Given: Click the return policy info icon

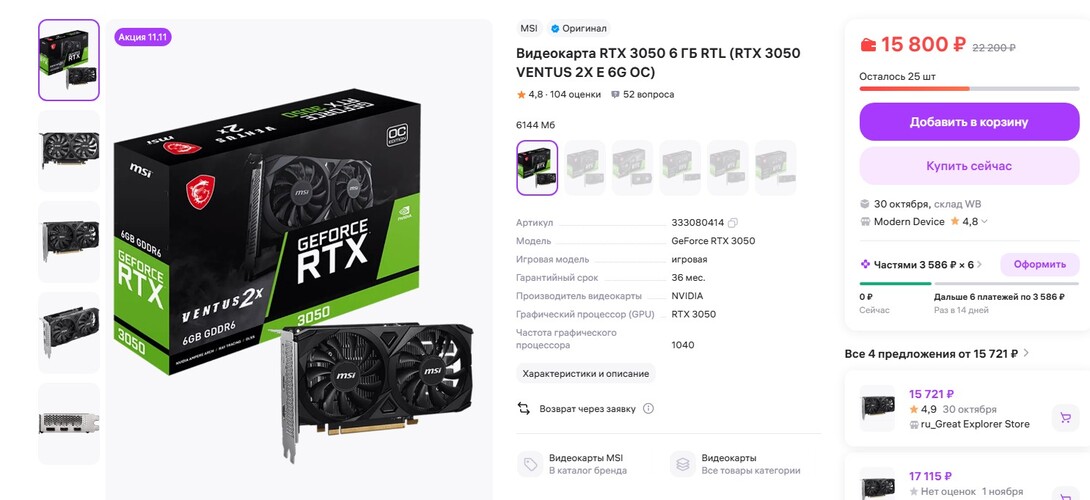Looking at the screenshot, I should [x=648, y=409].
